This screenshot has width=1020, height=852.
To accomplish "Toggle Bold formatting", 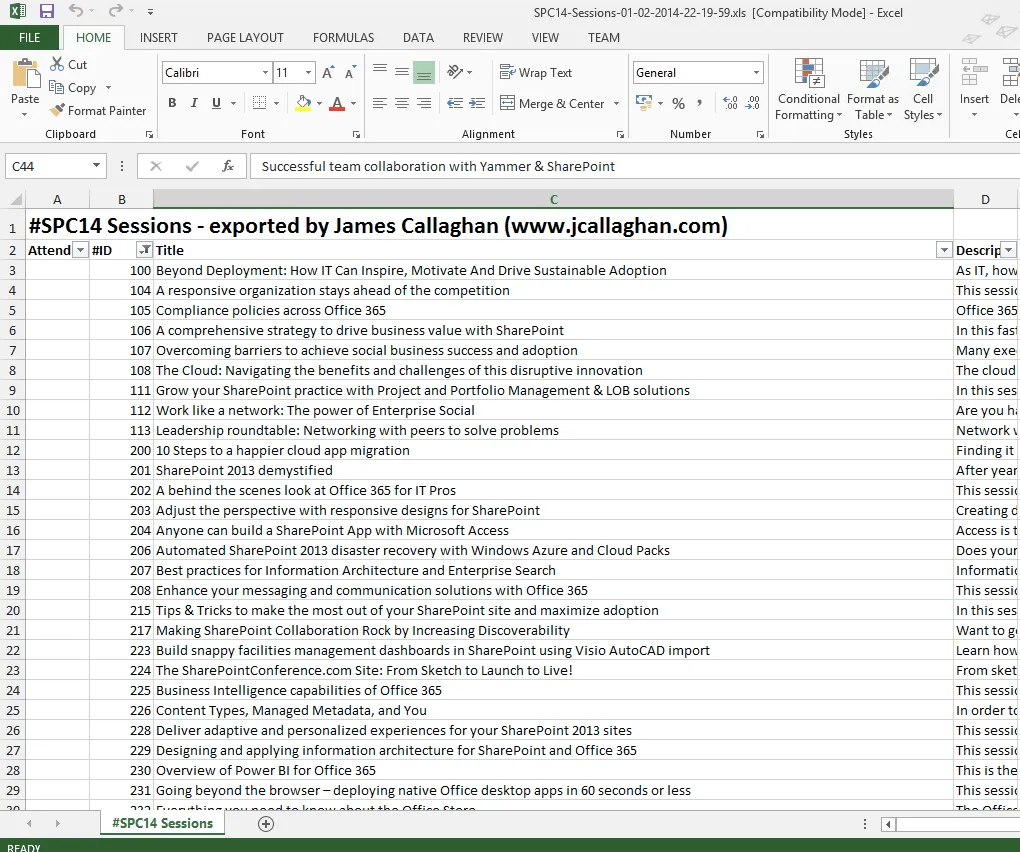I will point(172,103).
